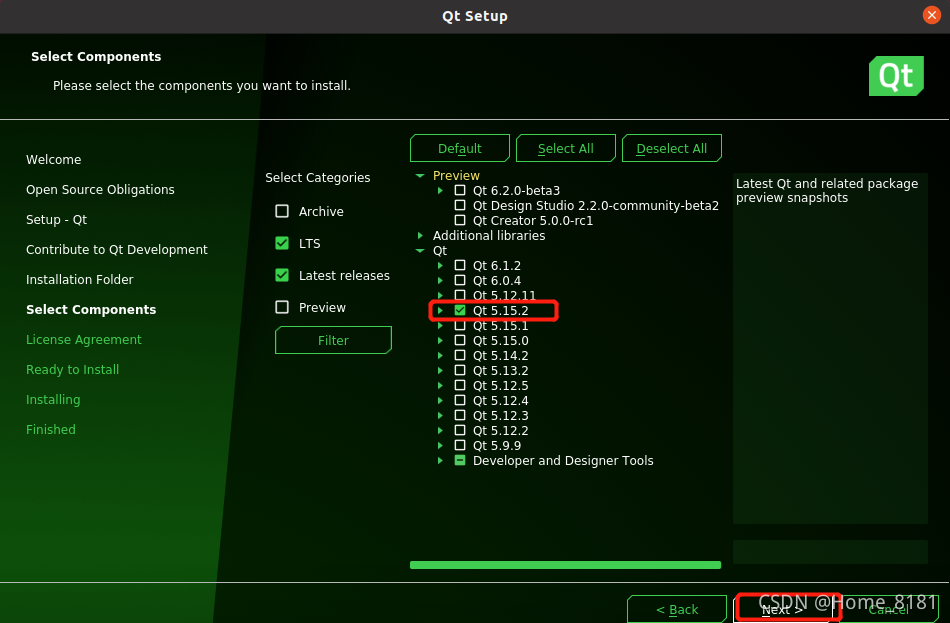The height and width of the screenshot is (623, 950).
Task: Click the green horizontal scrollbar below tree
Action: (x=565, y=565)
